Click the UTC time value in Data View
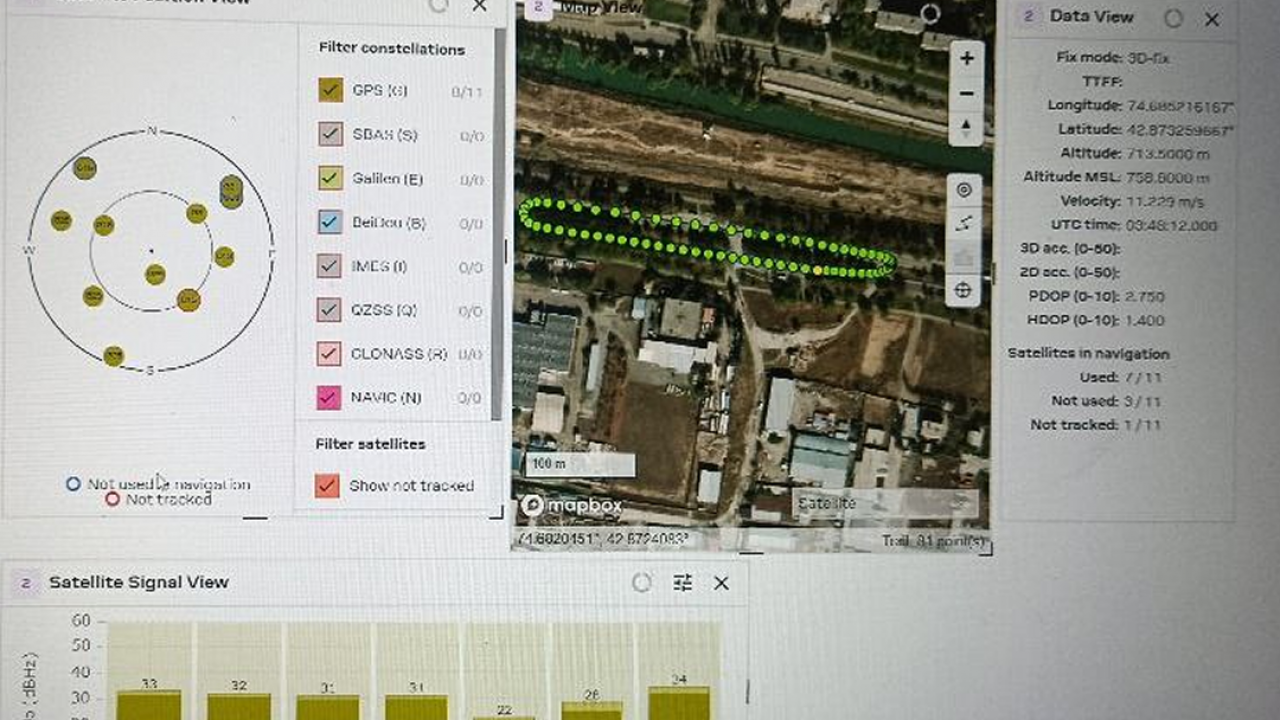Viewport: 1280px width, 720px height. [1172, 226]
